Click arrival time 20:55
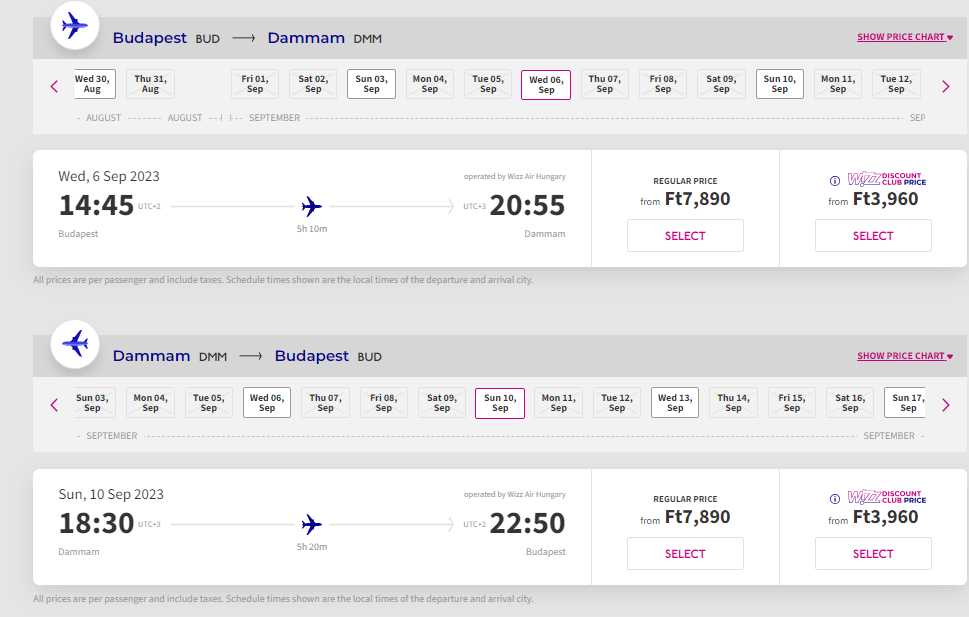 pos(527,205)
